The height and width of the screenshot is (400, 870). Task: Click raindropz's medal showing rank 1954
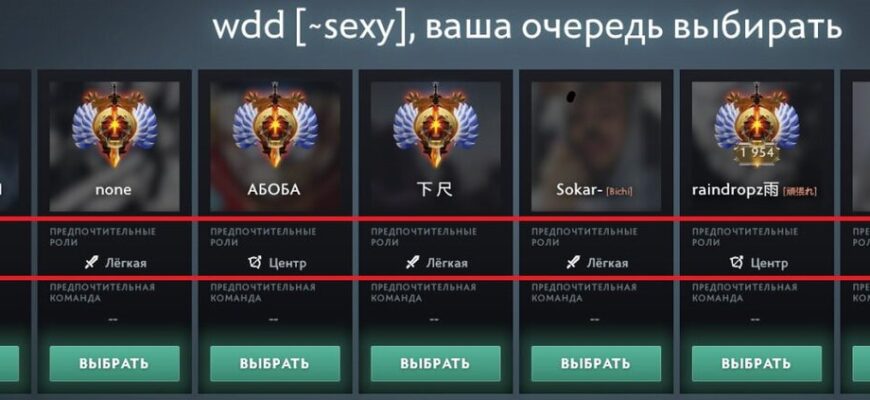[x=757, y=125]
